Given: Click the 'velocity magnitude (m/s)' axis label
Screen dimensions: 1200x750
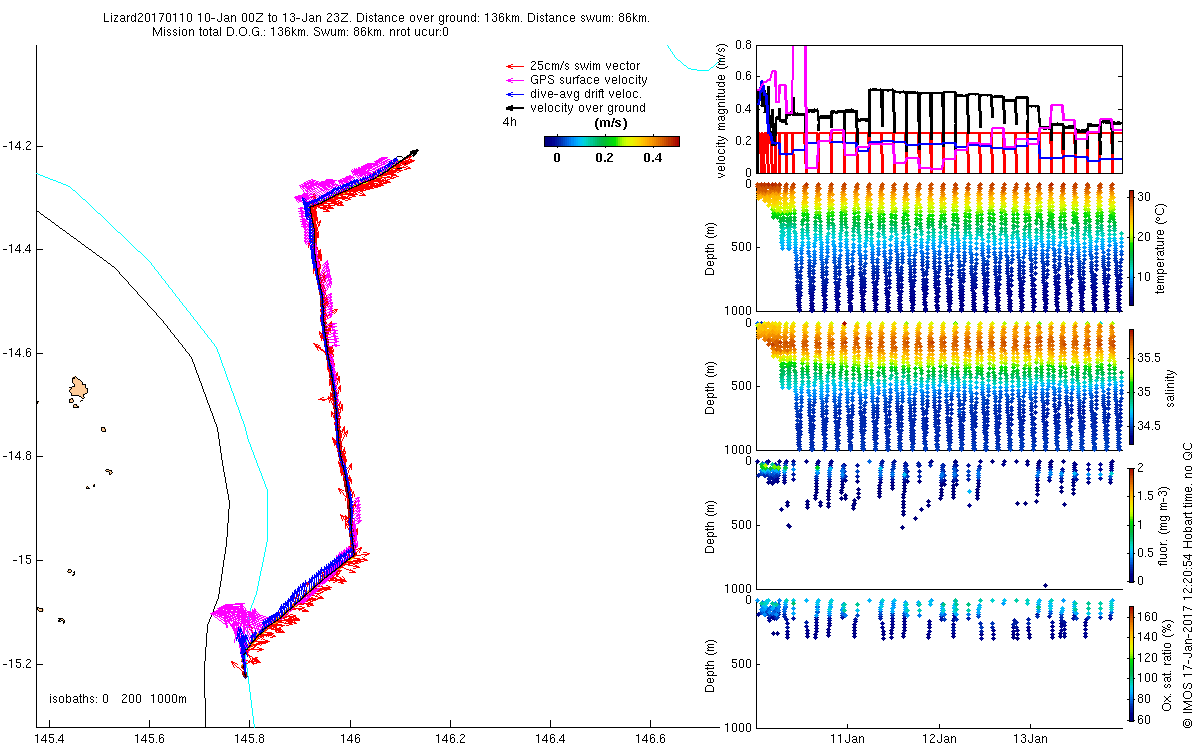Looking at the screenshot, I should [721, 110].
